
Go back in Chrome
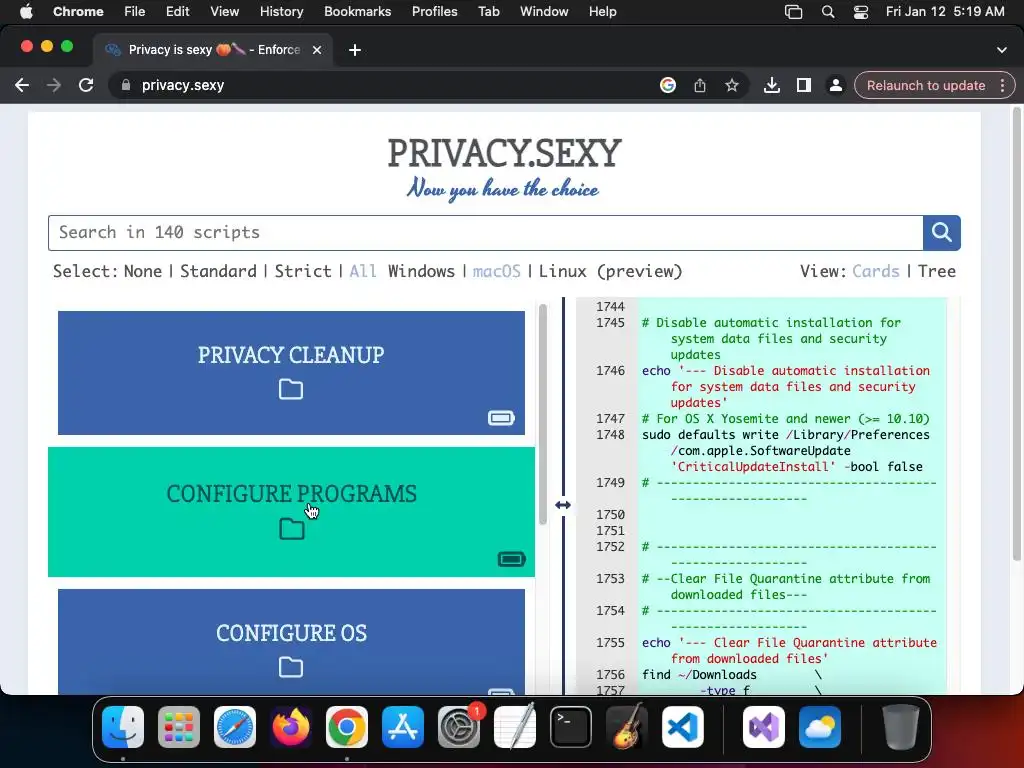coord(22,86)
